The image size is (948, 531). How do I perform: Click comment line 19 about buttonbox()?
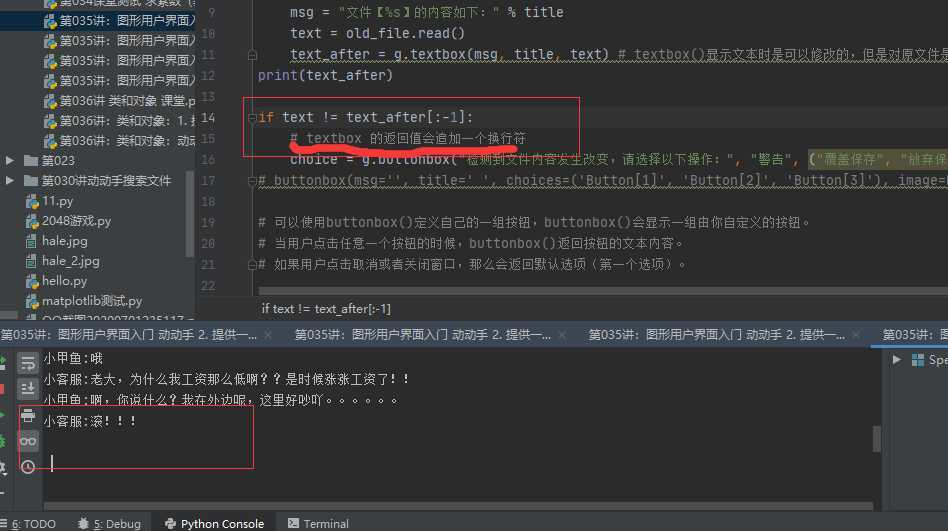534,223
